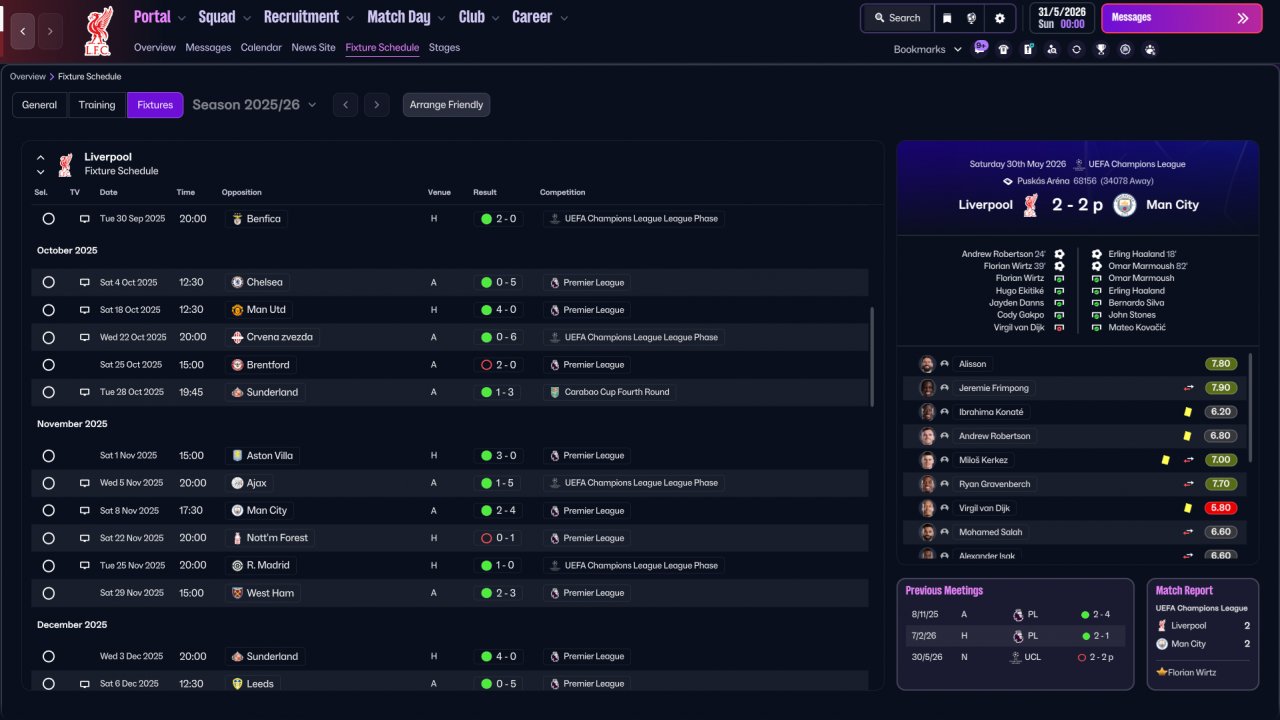The width and height of the screenshot is (1280, 720).
Task: Open the 9+ notifications chat bubble shortcut
Action: click(980, 47)
